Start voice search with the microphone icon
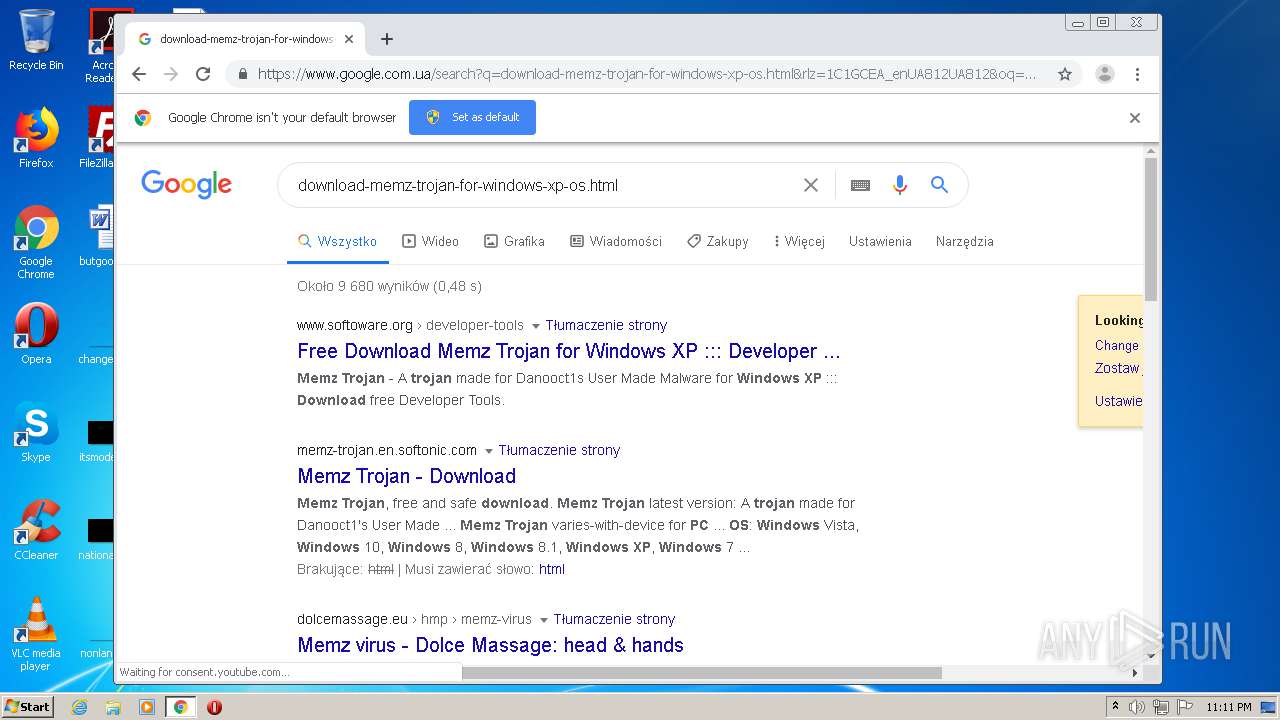Image resolution: width=1280 pixels, height=720 pixels. click(900, 185)
